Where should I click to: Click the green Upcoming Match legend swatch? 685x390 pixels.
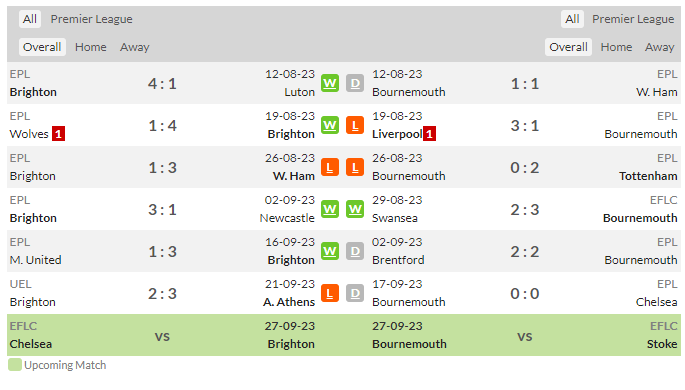pyautogui.click(x=15, y=365)
